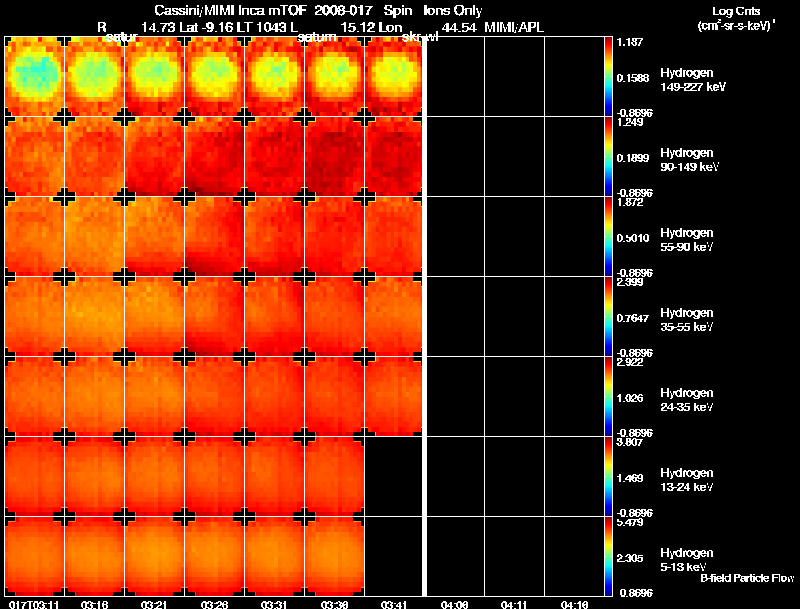Click the color bar for Hydrogen 149-227 keV
The width and height of the screenshot is (800, 609).
tap(608, 77)
